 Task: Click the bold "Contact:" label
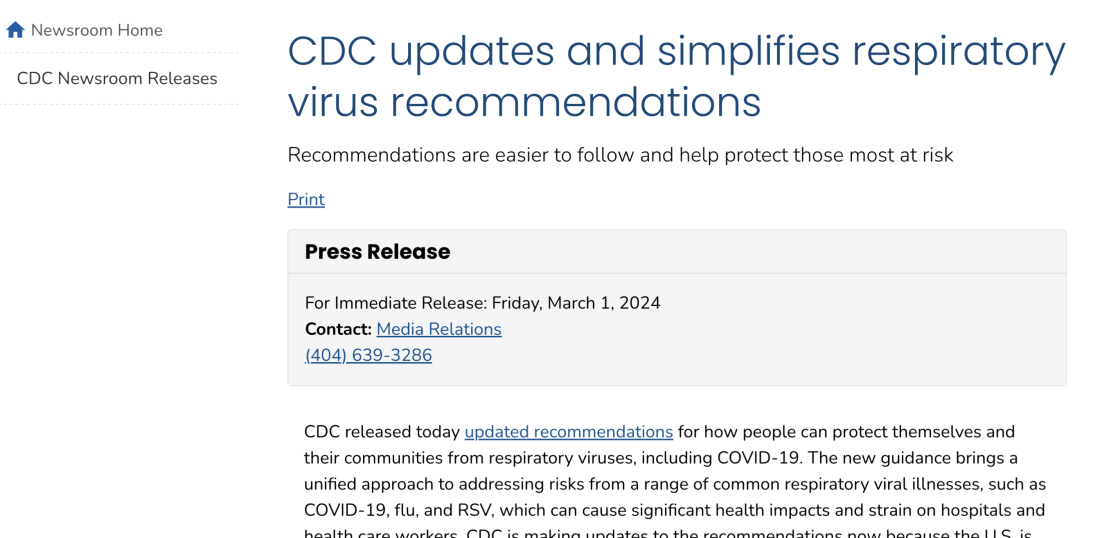[x=338, y=329]
